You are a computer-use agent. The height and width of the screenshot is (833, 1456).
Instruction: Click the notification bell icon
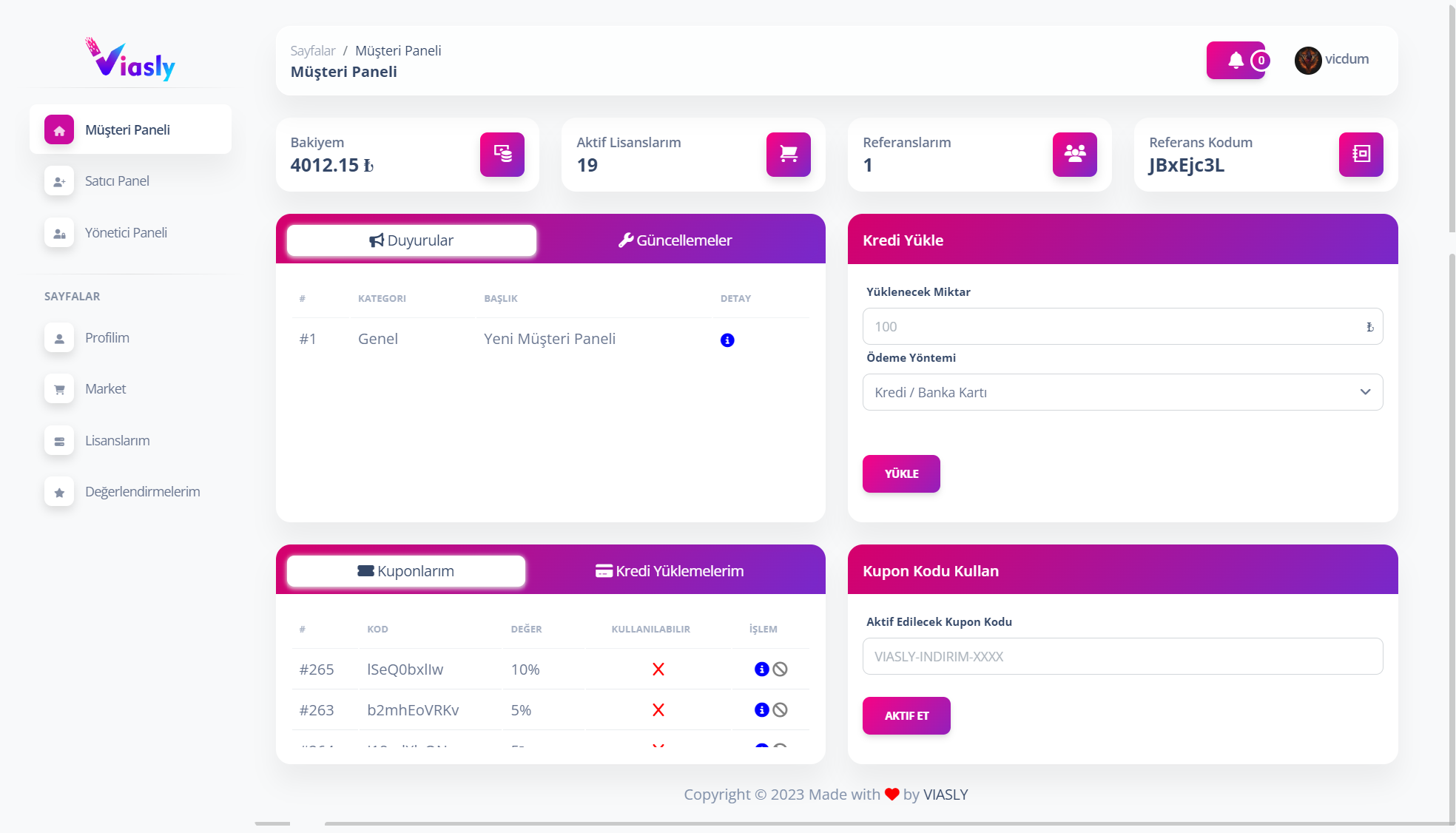tap(1236, 60)
